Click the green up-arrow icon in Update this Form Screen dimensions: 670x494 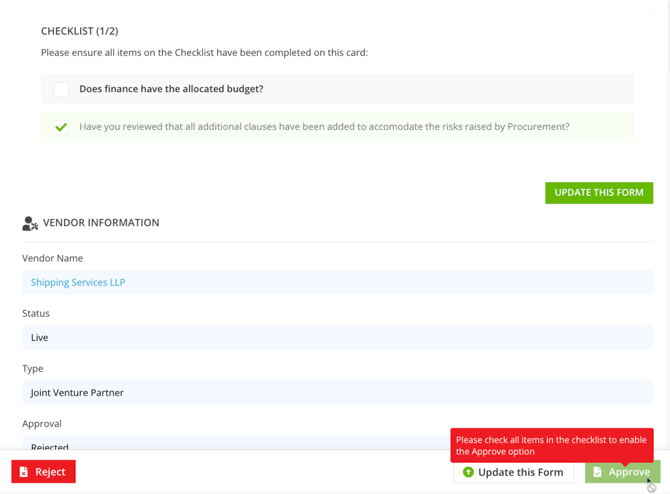(468, 472)
